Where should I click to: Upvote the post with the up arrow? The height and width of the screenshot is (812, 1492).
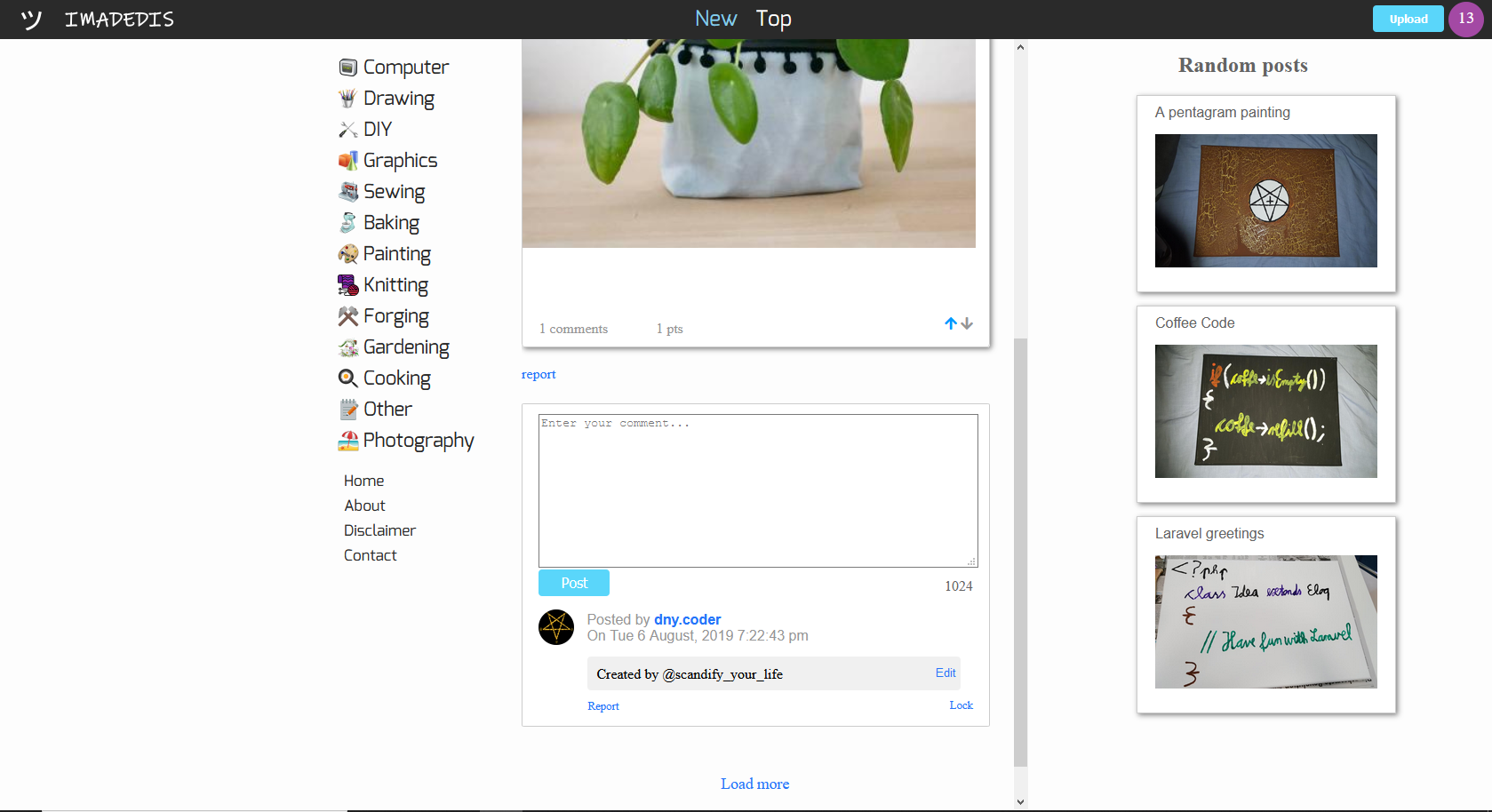coord(951,323)
